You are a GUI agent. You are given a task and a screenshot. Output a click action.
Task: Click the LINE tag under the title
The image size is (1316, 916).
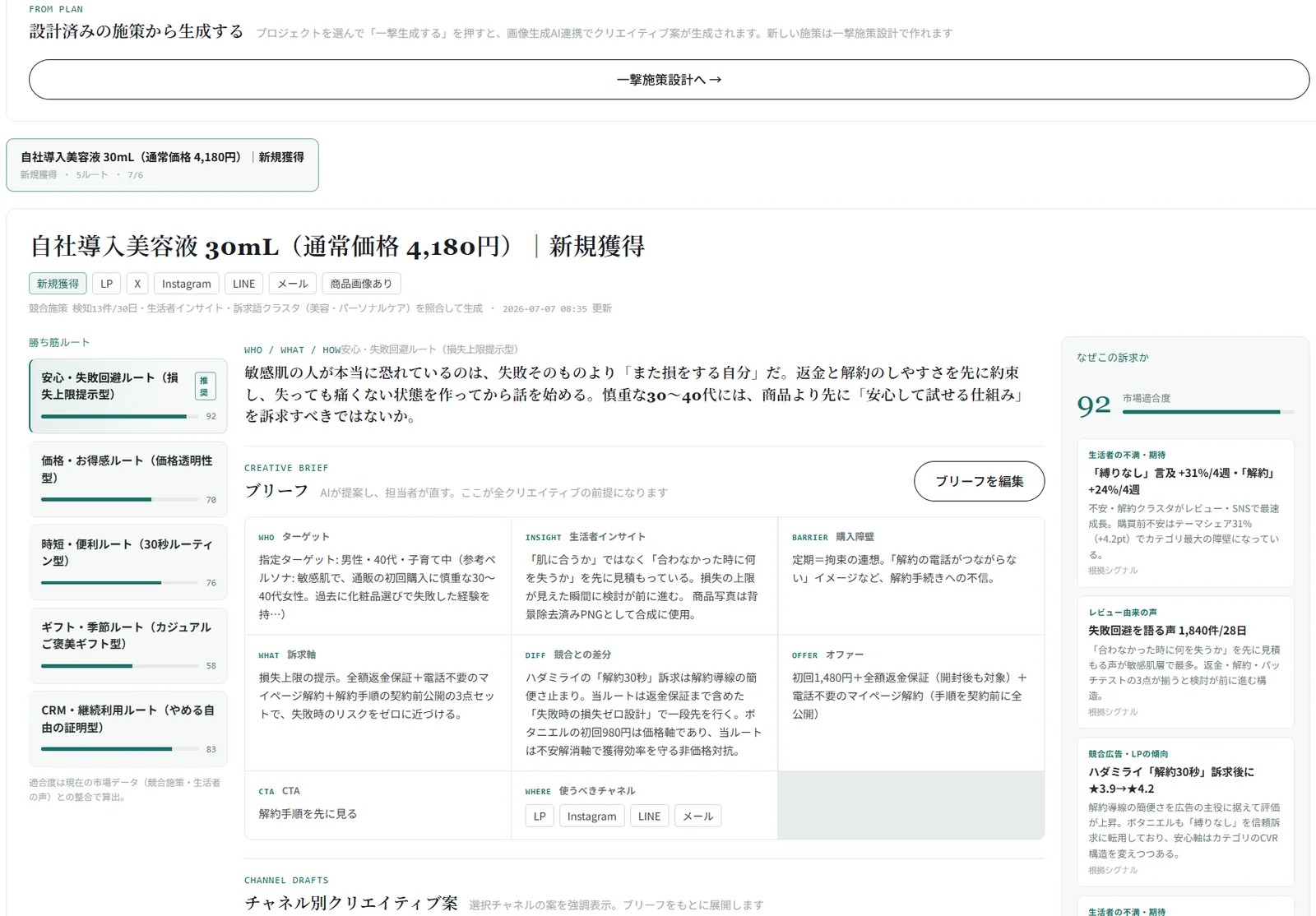(x=243, y=284)
